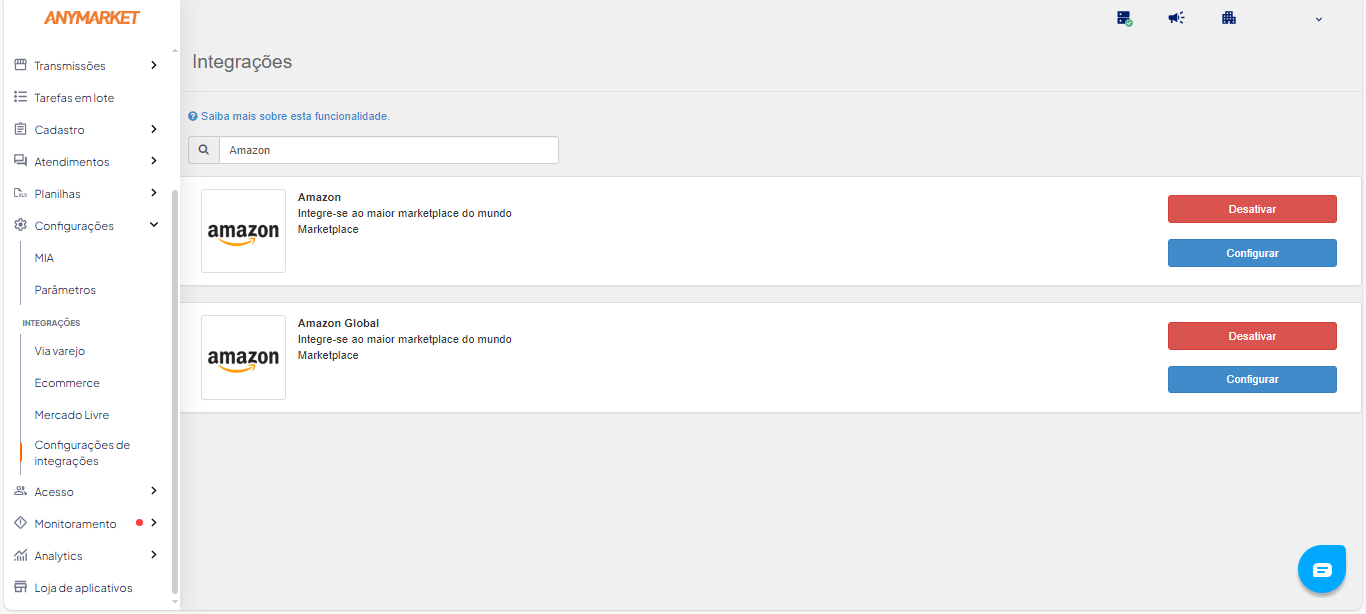Expand the account dropdown chevron in header

[x=1319, y=19]
